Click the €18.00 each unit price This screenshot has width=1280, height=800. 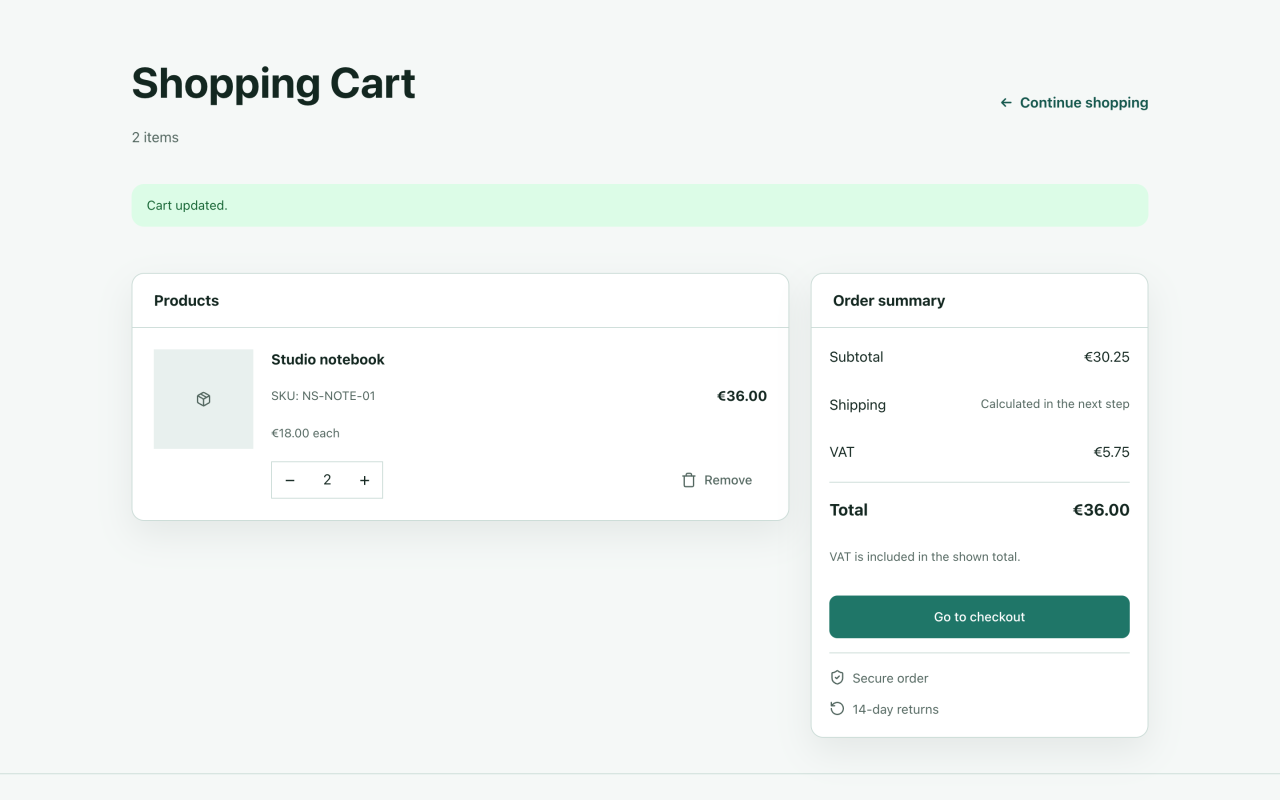(x=305, y=433)
